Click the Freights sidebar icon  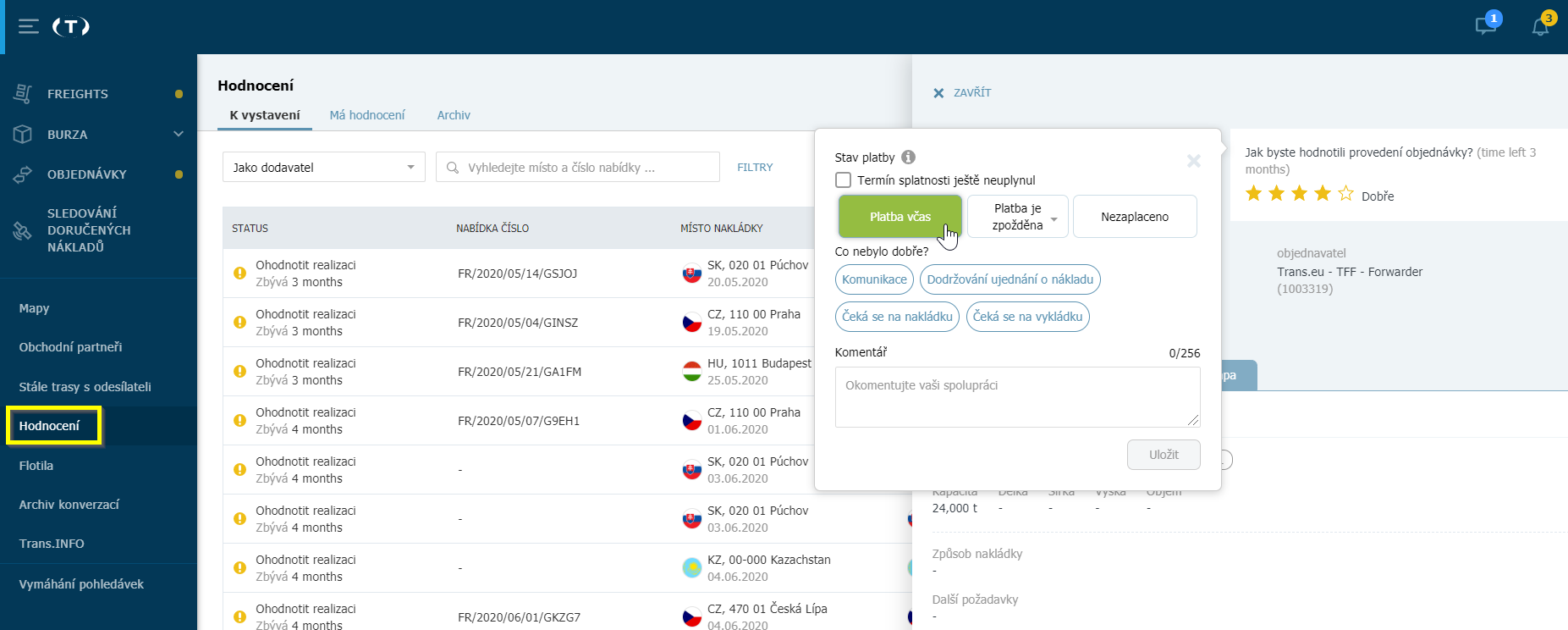(23, 94)
